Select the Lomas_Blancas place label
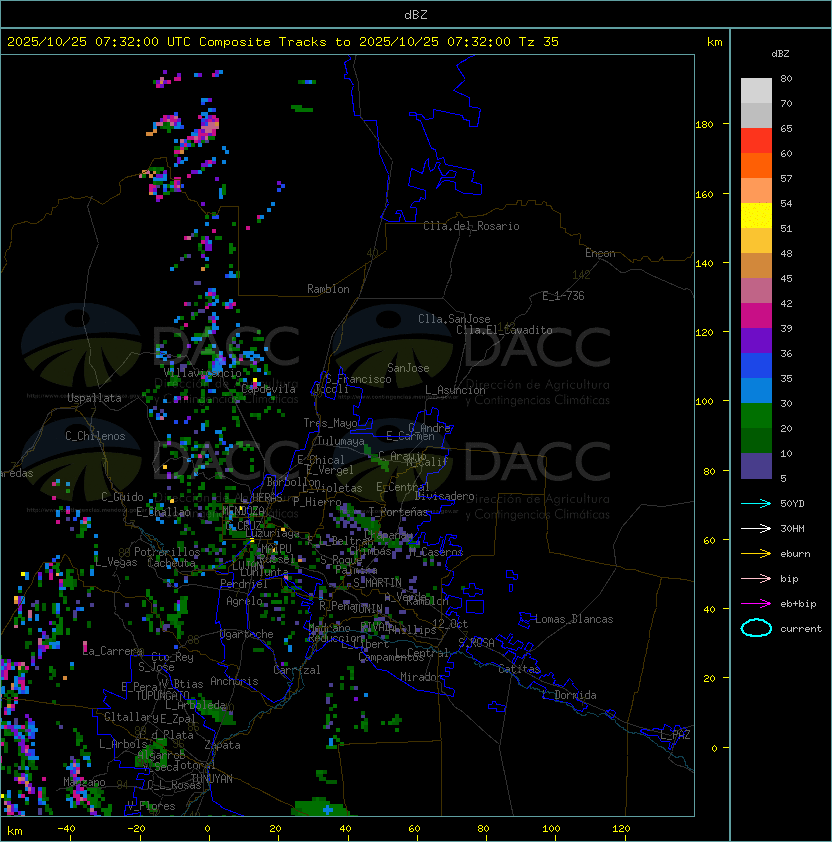 pos(574,619)
